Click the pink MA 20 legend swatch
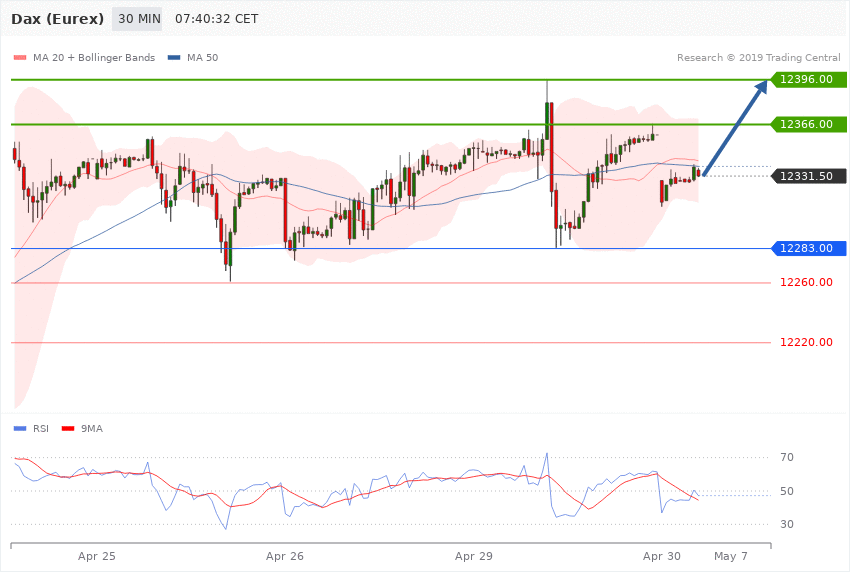This screenshot has height=576, width=850. point(20,57)
